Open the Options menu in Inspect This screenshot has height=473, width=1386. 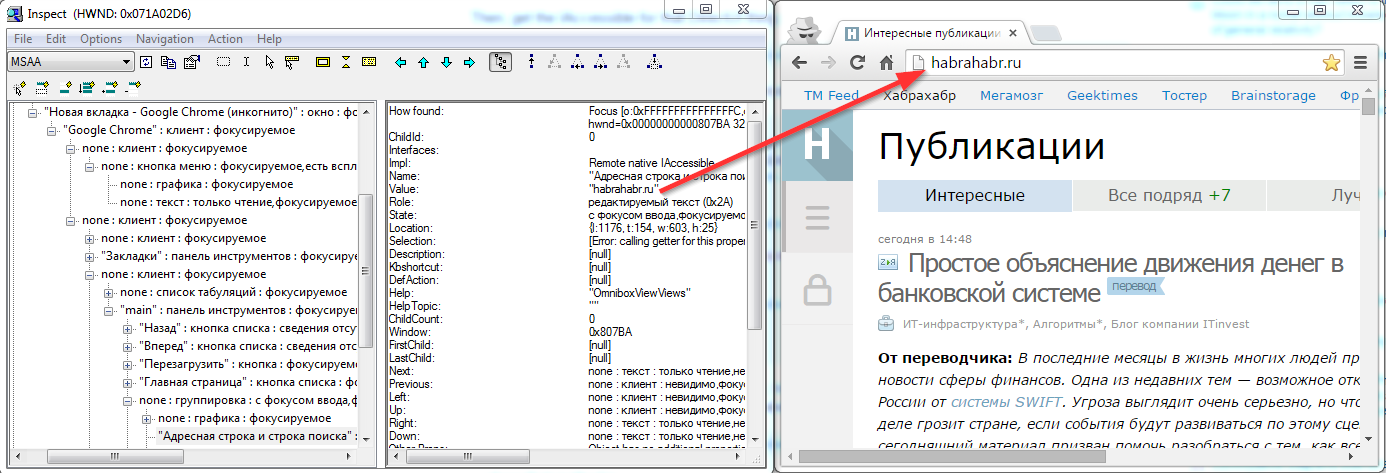[x=101, y=39]
